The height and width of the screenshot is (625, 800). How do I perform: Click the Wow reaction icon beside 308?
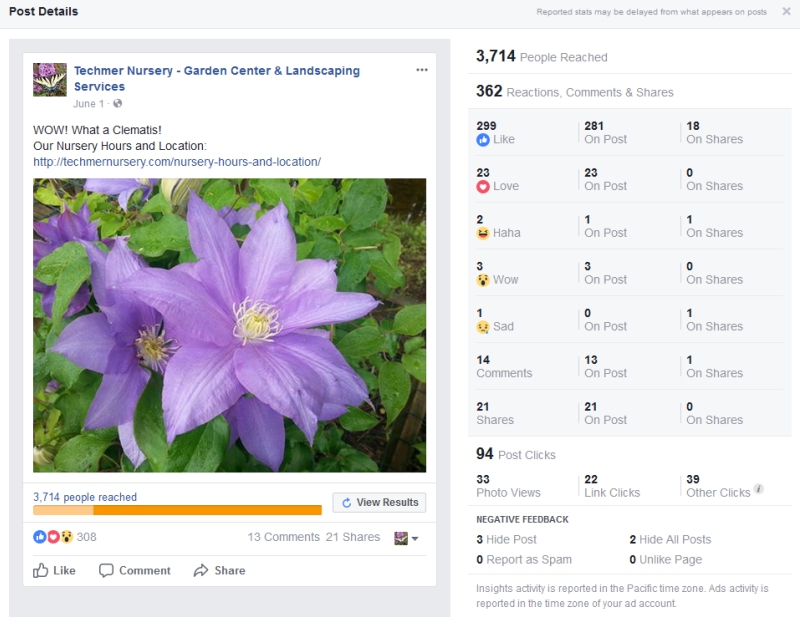66,537
